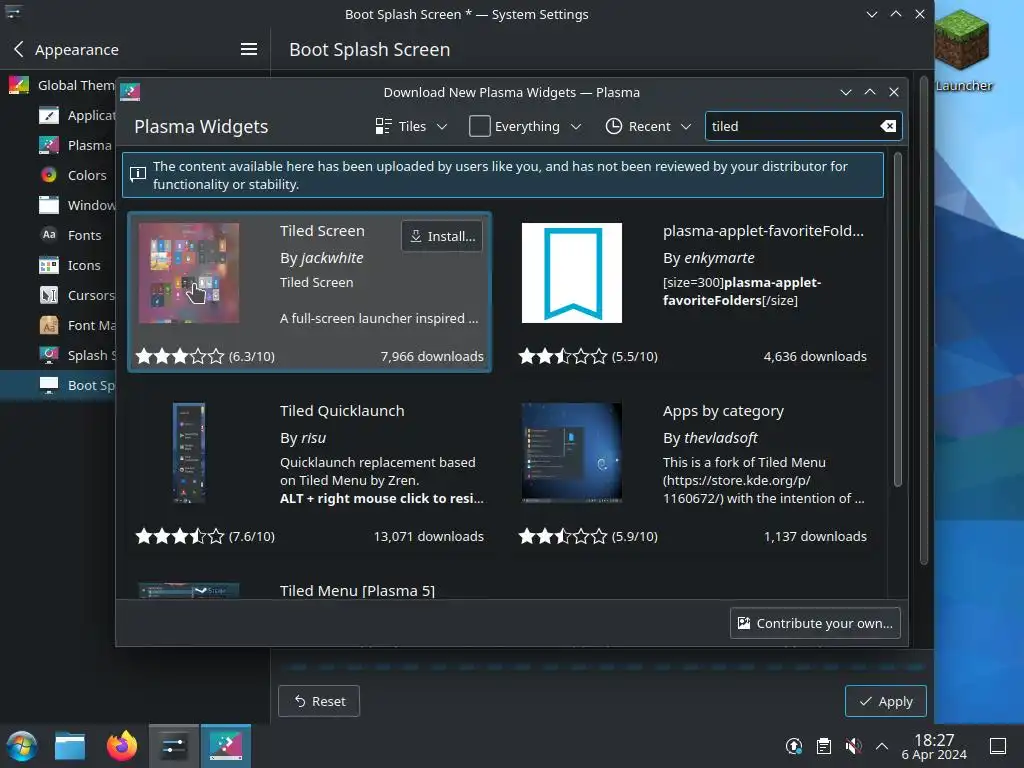Screen dimensions: 1024x768
Task: Go back to Appearance with the back arrow
Action: (19, 49)
